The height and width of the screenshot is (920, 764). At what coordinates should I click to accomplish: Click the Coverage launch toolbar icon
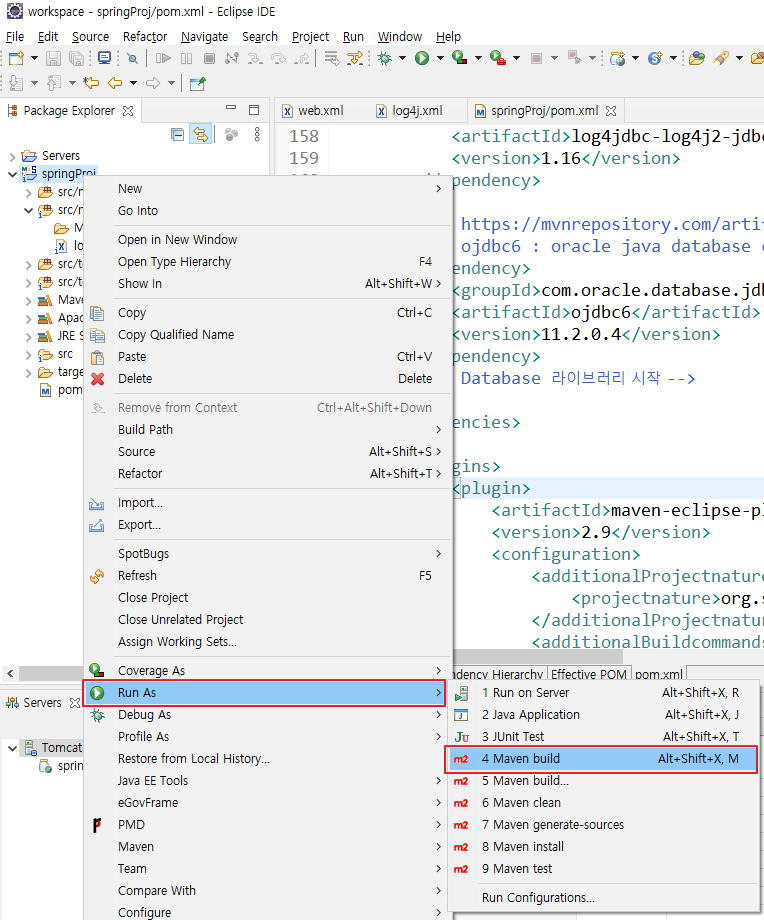pos(459,58)
